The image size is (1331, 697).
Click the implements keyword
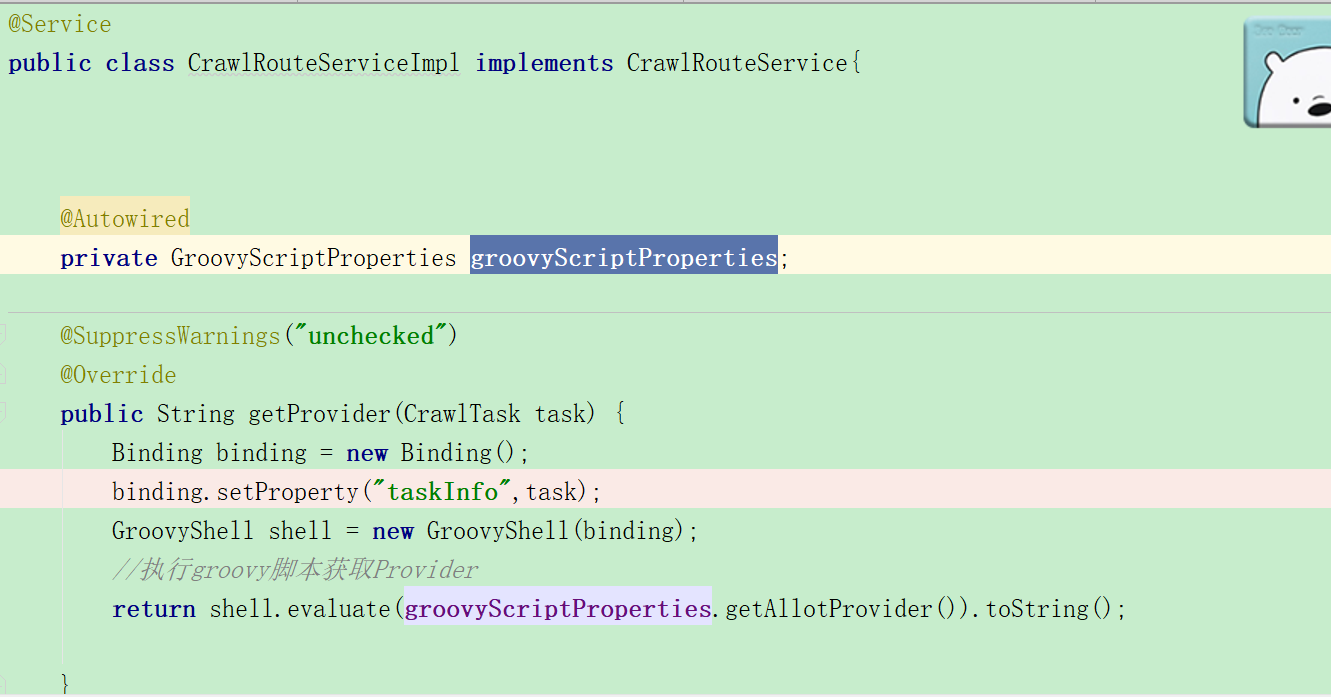pyautogui.click(x=544, y=63)
